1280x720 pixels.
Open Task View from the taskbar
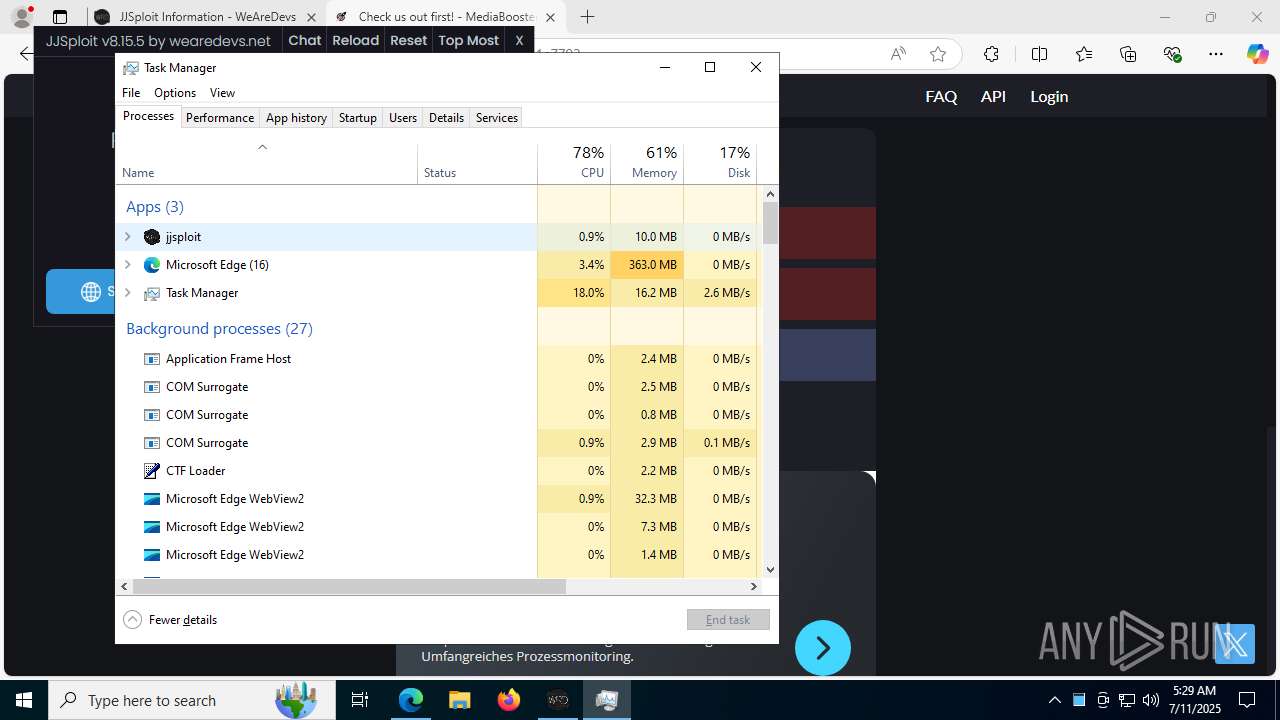click(360, 700)
